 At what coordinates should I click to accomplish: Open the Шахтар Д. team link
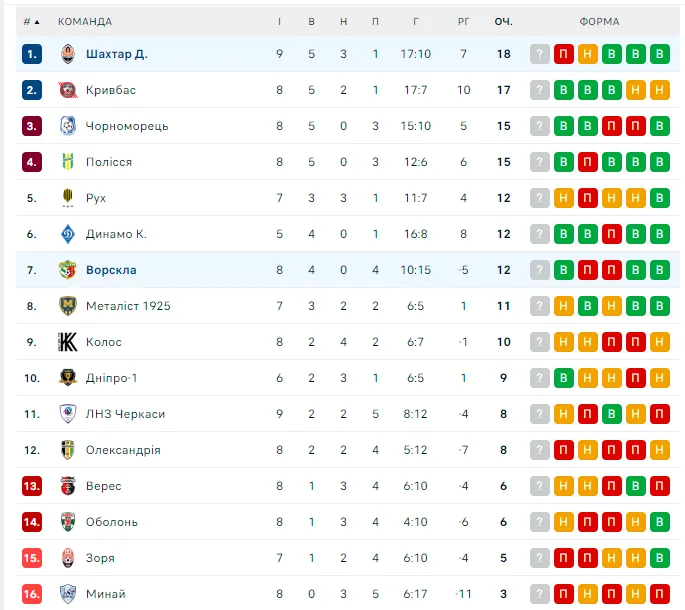point(116,54)
